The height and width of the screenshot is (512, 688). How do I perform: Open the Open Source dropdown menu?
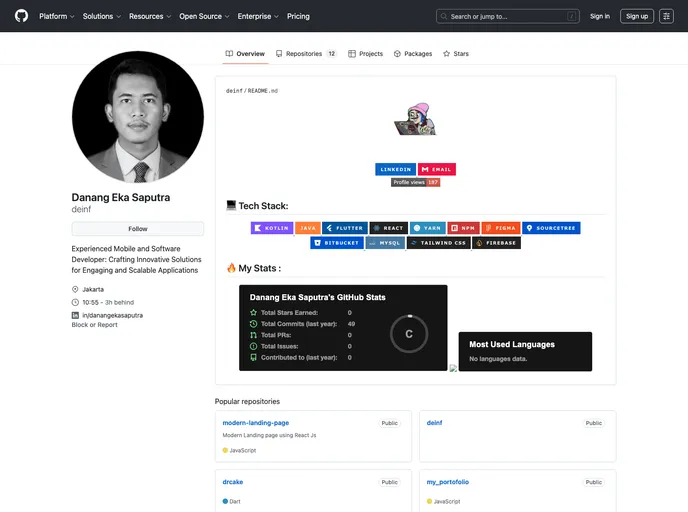pos(204,16)
